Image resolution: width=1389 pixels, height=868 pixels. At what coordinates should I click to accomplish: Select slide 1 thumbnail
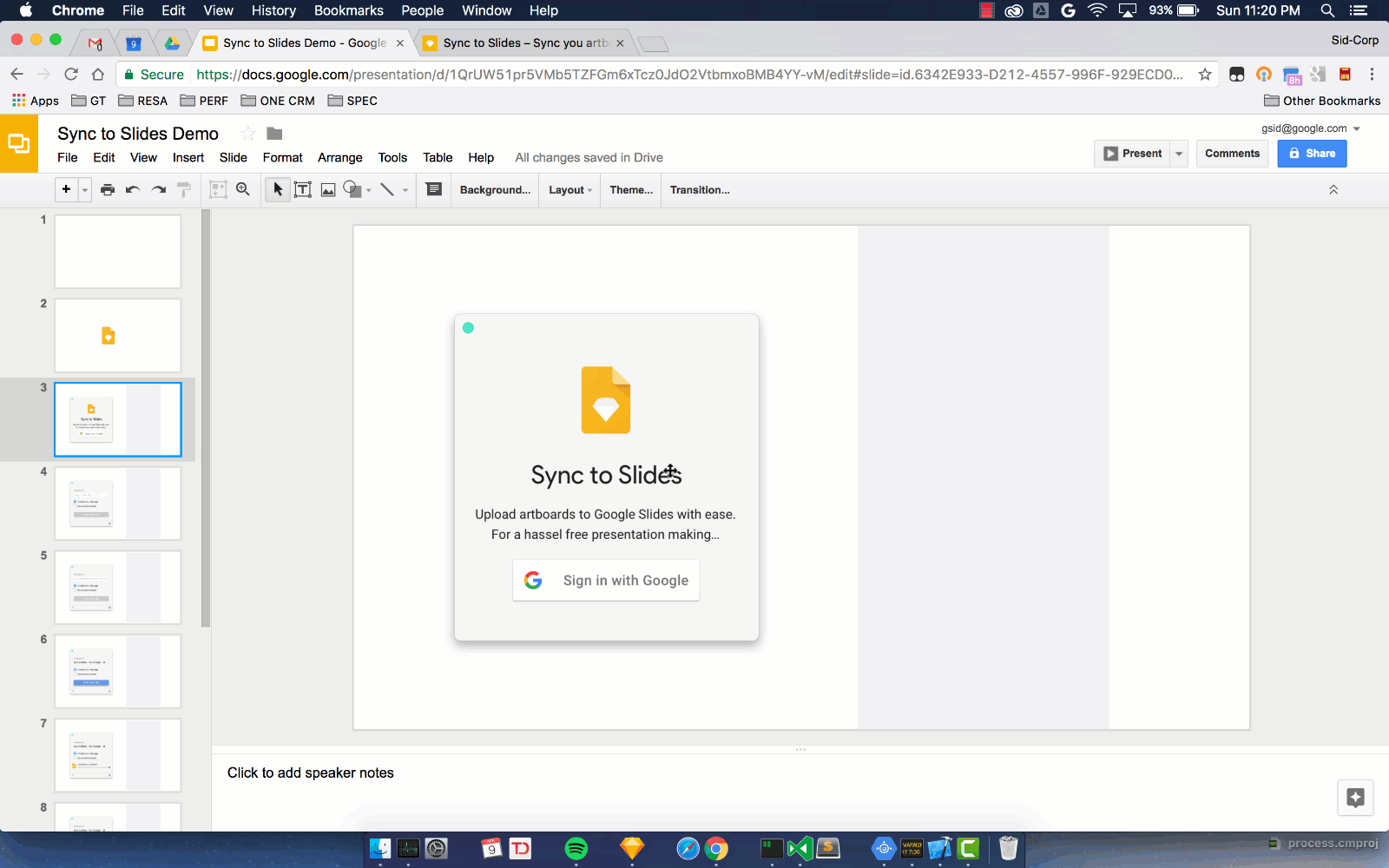click(x=118, y=252)
